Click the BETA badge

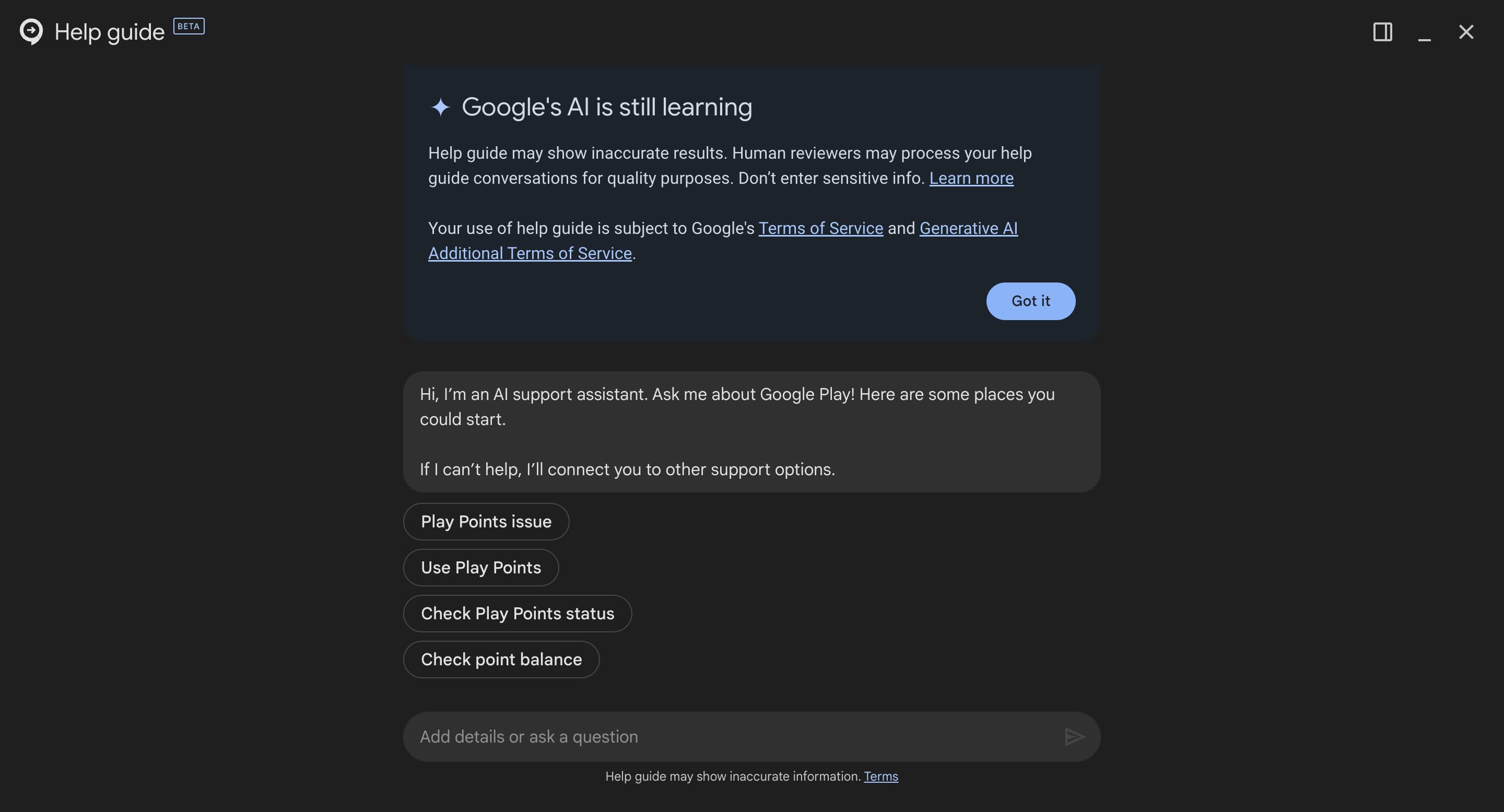189,26
